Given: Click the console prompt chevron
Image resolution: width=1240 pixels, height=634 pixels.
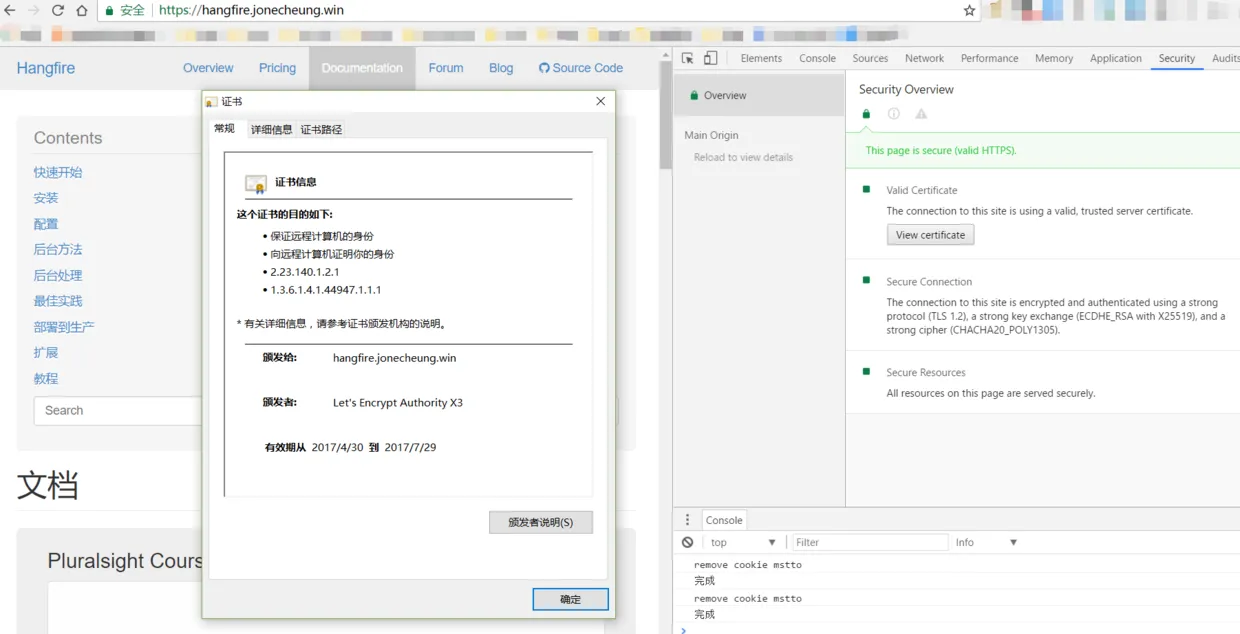Looking at the screenshot, I should (684, 629).
